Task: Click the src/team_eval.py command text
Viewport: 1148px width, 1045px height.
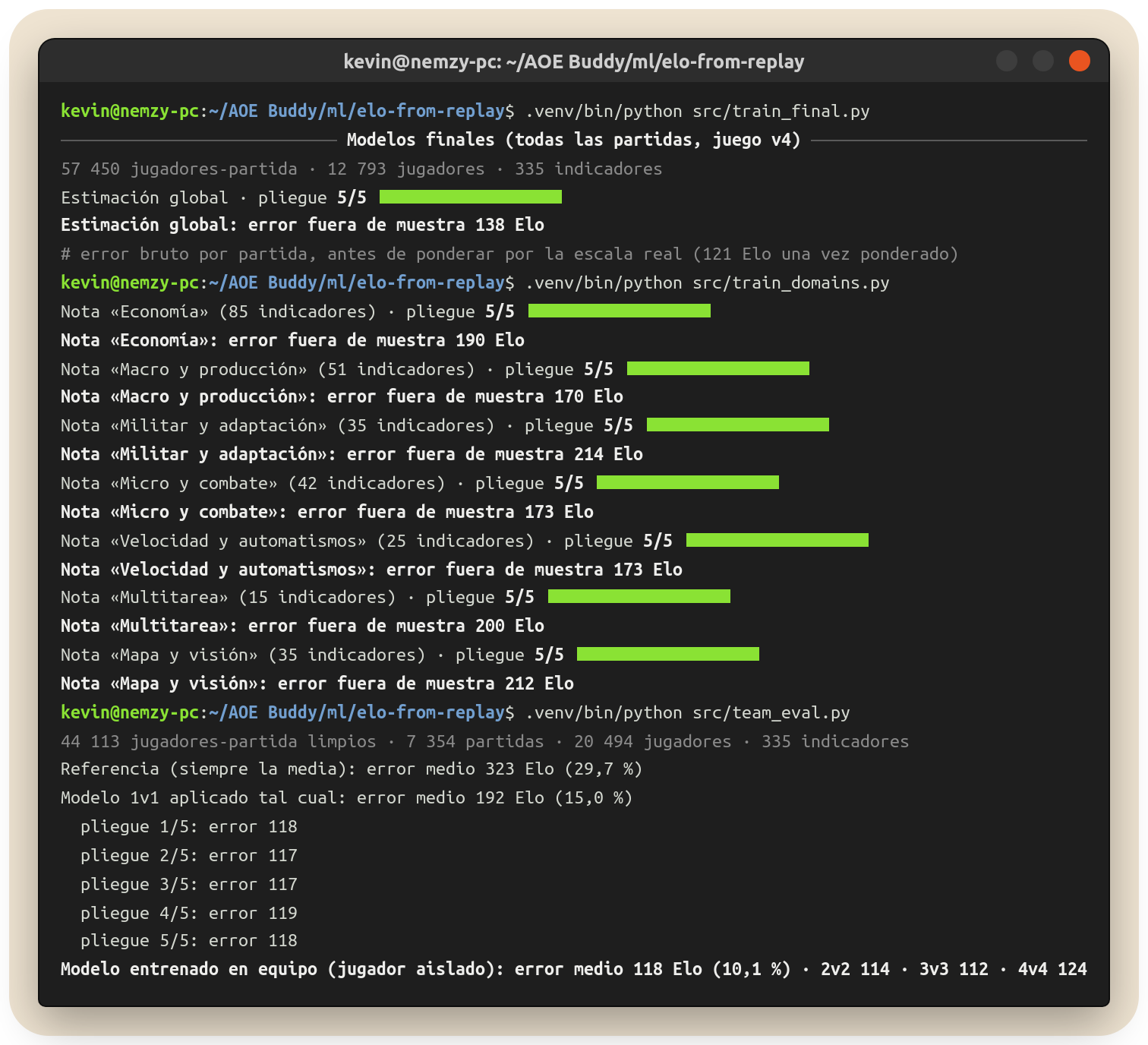Action: (771, 713)
